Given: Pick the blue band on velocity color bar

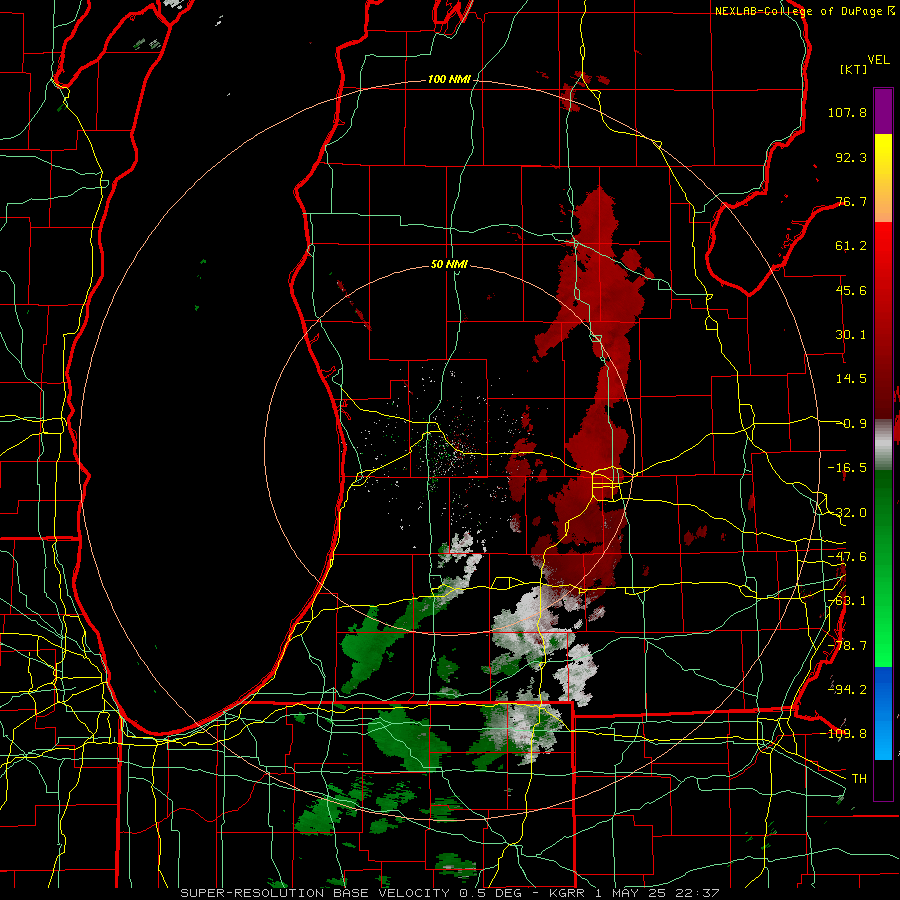Looking at the screenshot, I should point(883,713).
